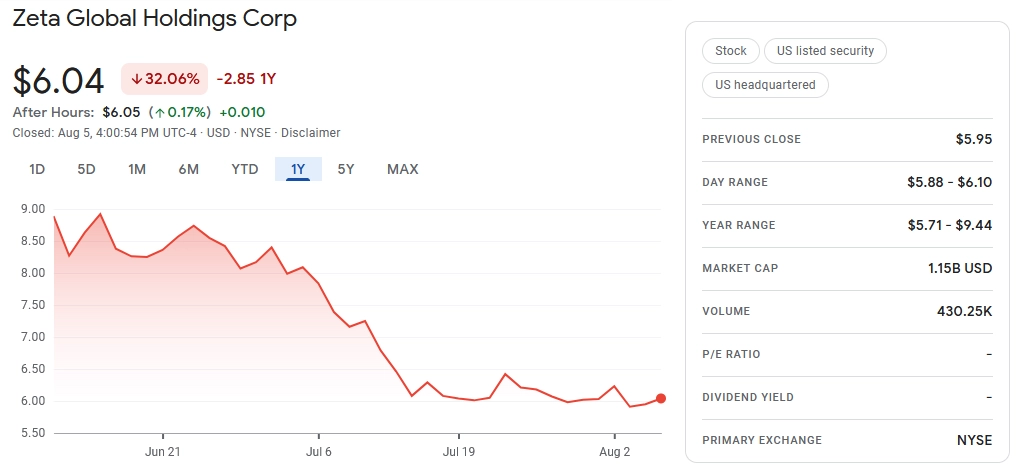The image size is (1020, 470).
Task: Open the Disclaimer link
Action: 310,133
